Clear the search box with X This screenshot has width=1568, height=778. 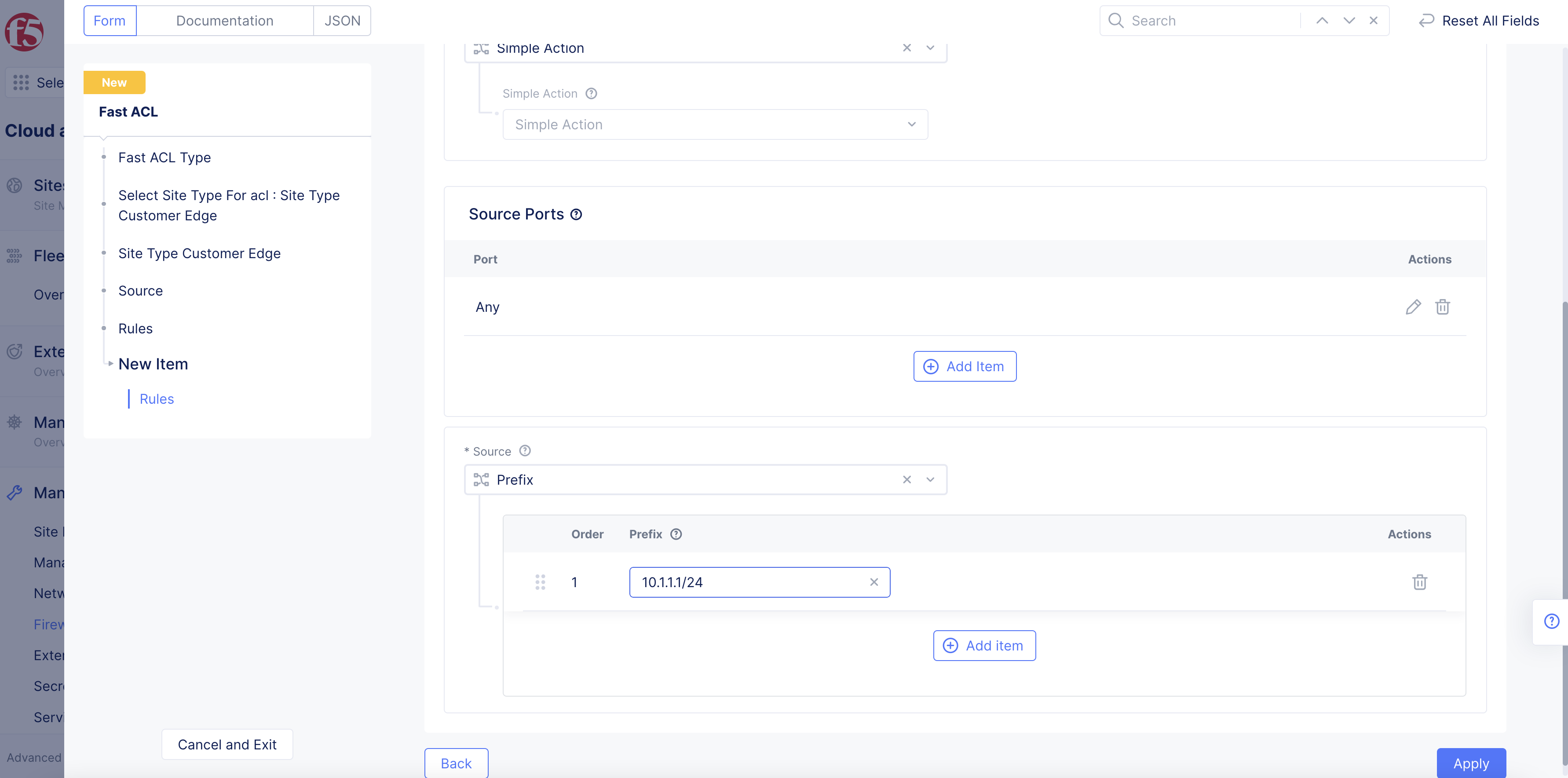click(1373, 21)
